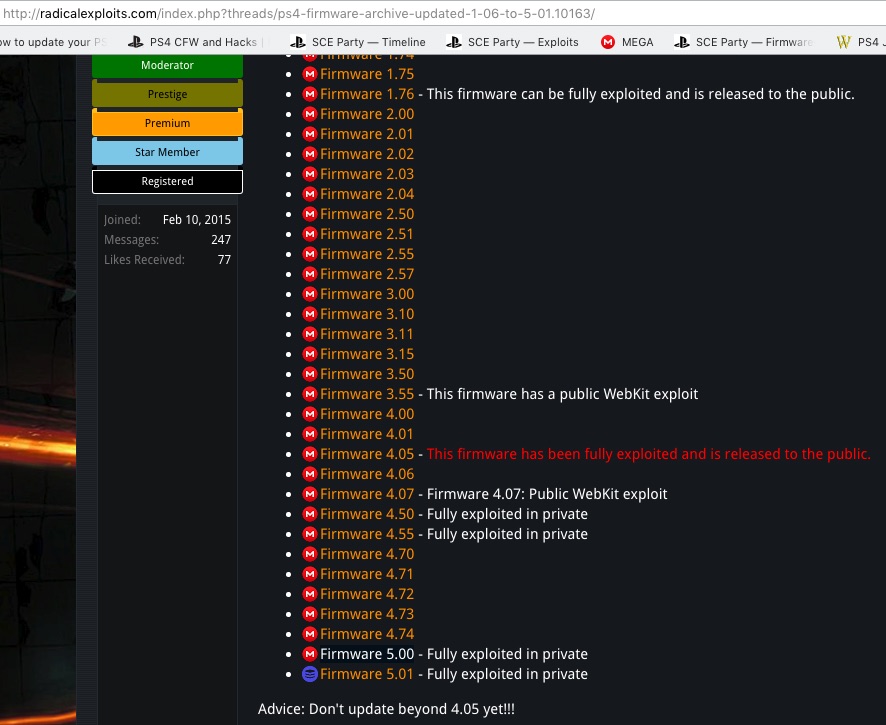886x725 pixels.
Task: Click the browser address bar URL
Action: (x=299, y=14)
